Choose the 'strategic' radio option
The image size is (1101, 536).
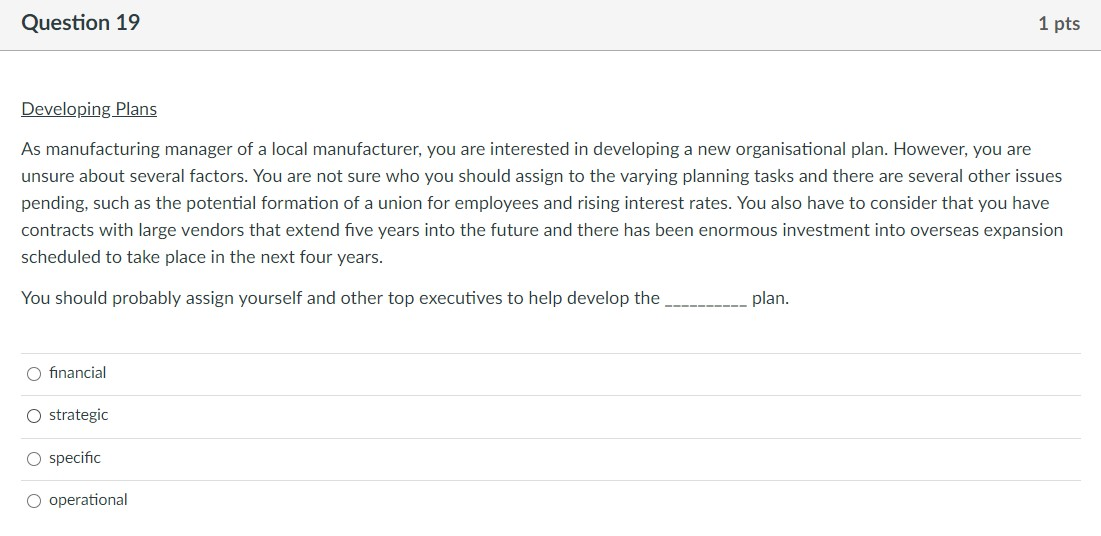tap(35, 416)
